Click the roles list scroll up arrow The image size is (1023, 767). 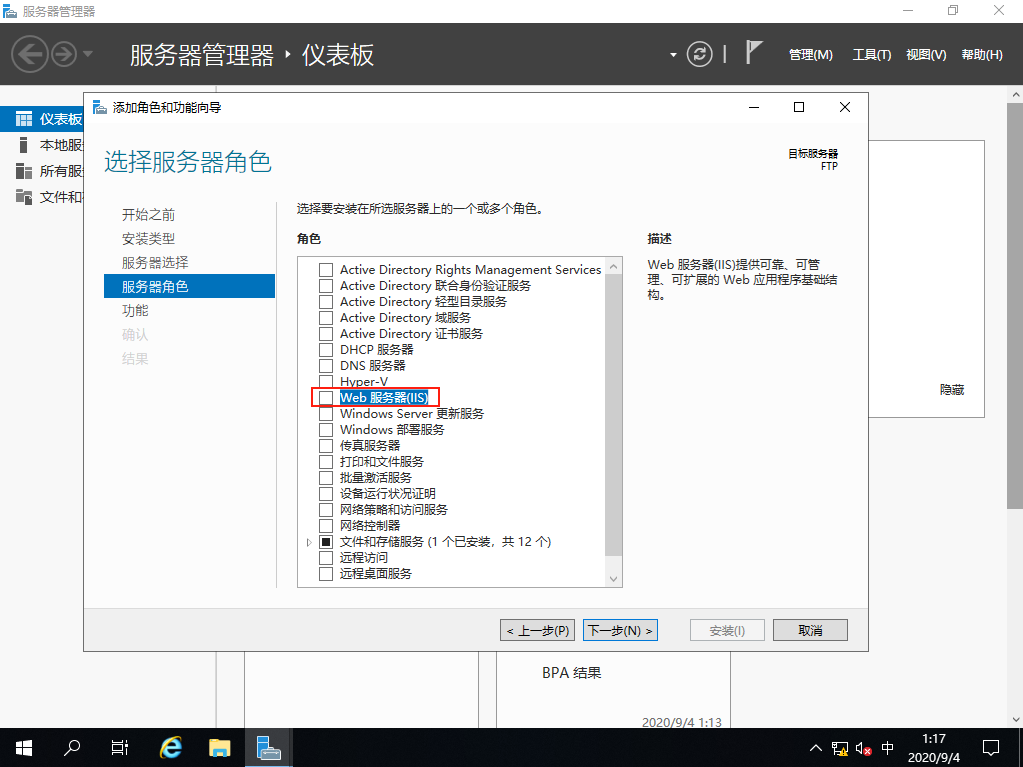pos(613,266)
